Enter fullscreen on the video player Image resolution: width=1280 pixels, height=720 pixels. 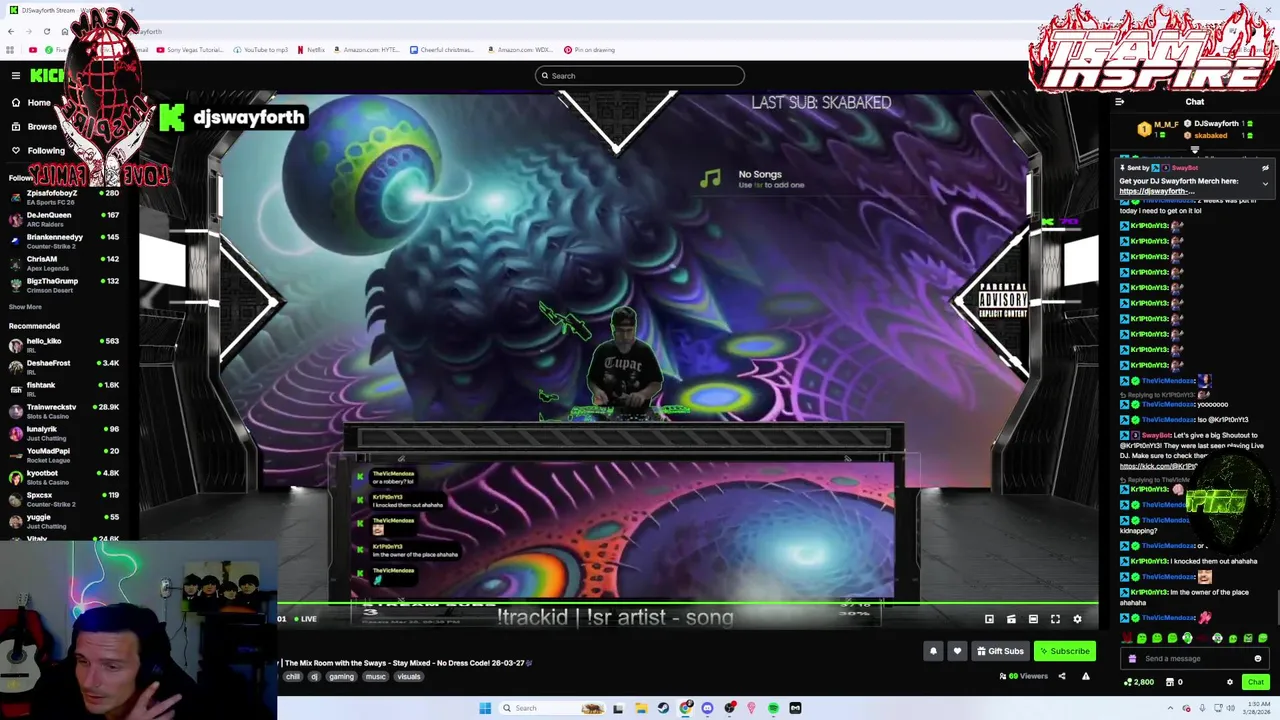coord(1055,619)
